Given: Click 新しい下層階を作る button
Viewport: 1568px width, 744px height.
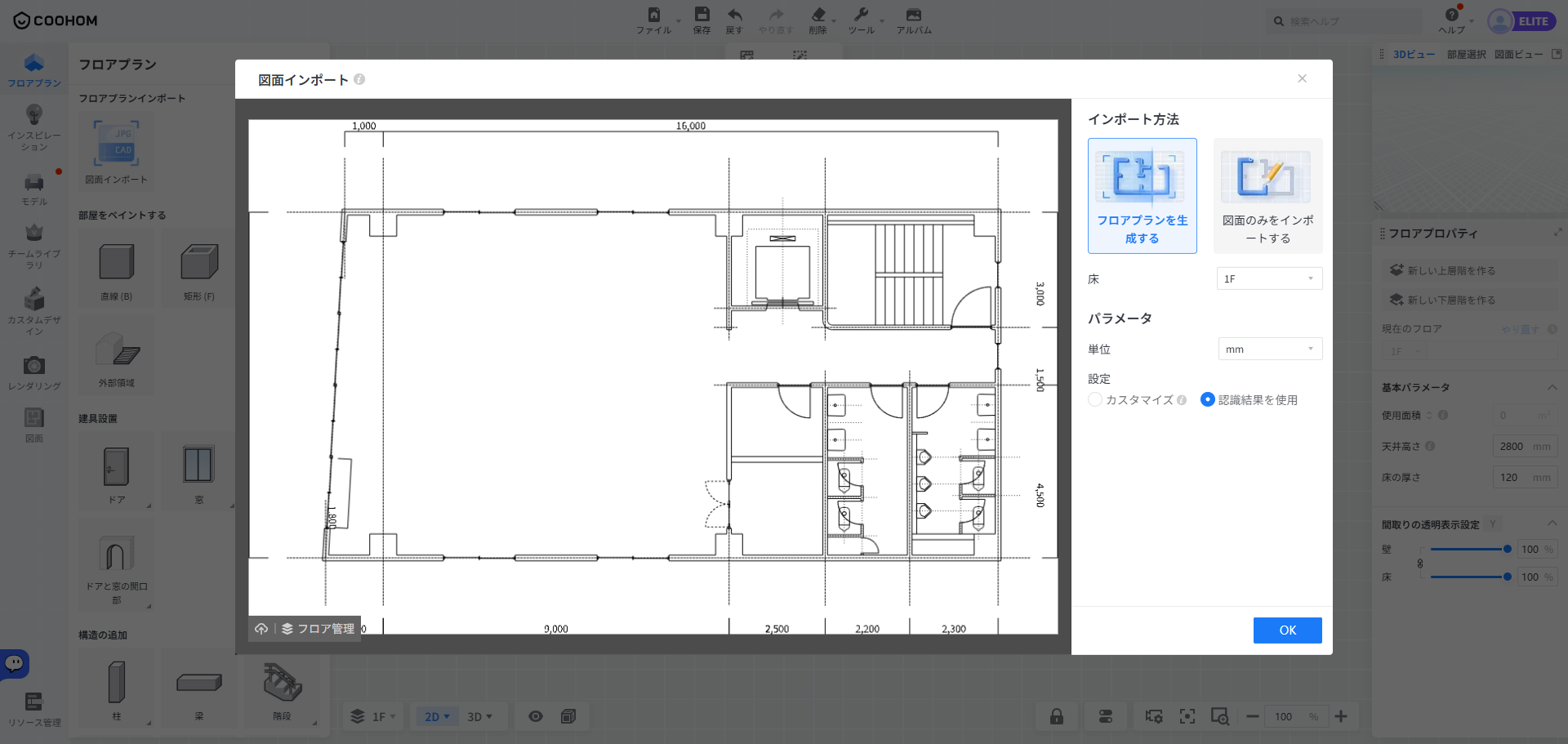Looking at the screenshot, I should click(x=1469, y=300).
